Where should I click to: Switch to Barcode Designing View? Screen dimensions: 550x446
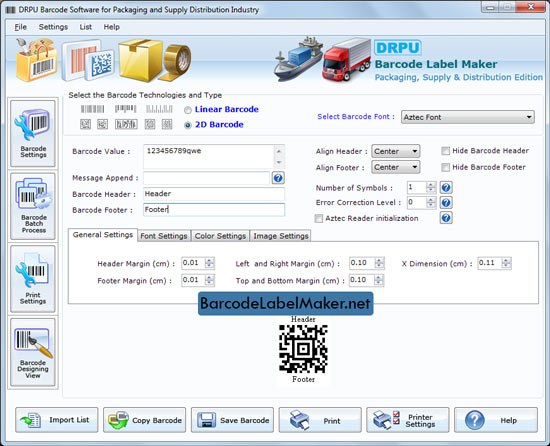[33, 352]
